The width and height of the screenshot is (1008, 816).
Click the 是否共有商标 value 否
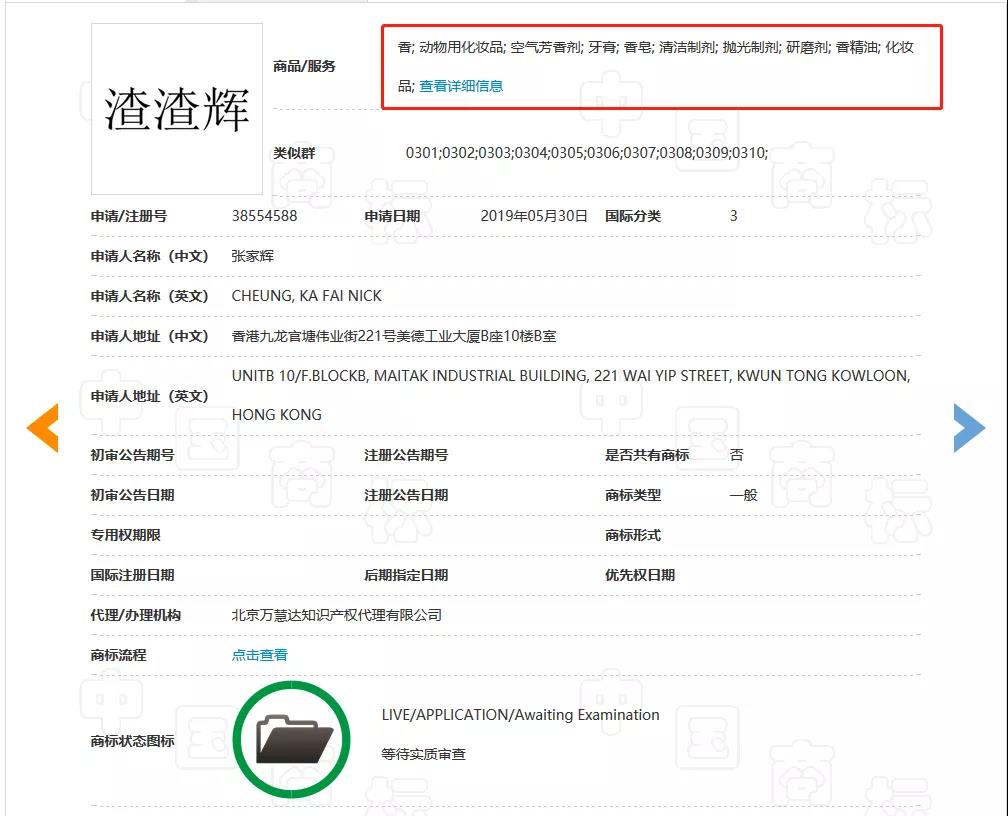737,455
